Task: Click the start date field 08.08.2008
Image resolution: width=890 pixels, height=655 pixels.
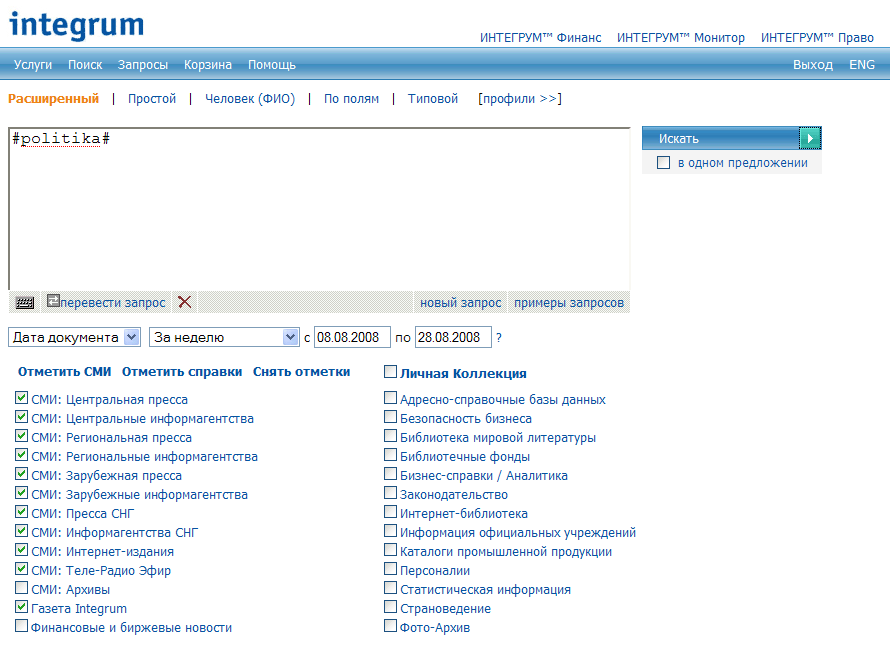Action: 351,337
